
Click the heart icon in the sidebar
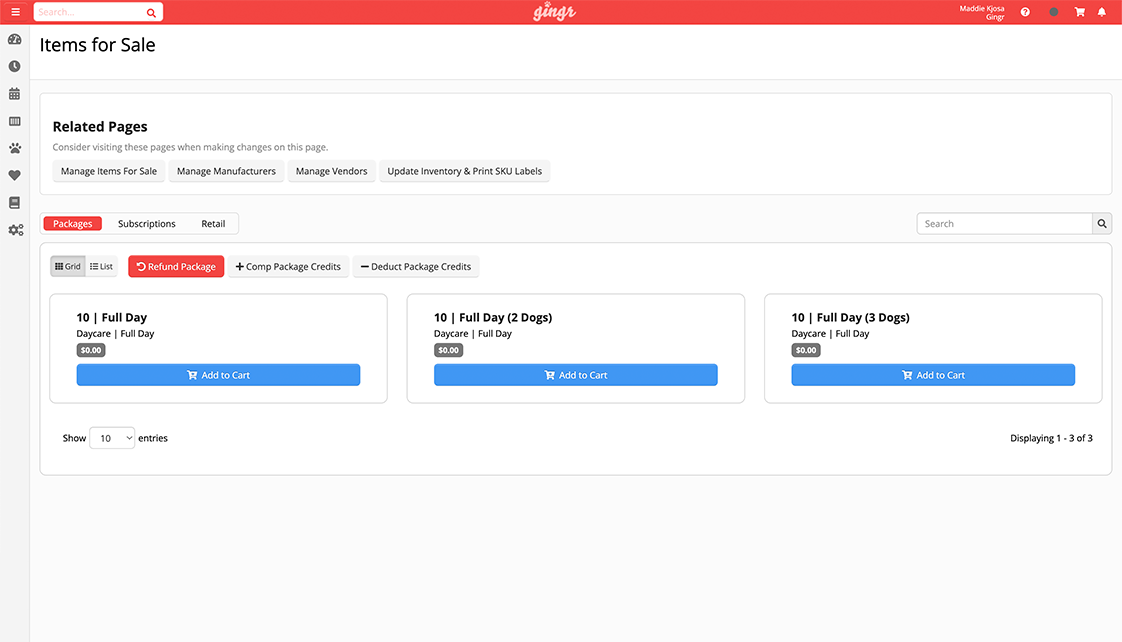pyautogui.click(x=15, y=175)
